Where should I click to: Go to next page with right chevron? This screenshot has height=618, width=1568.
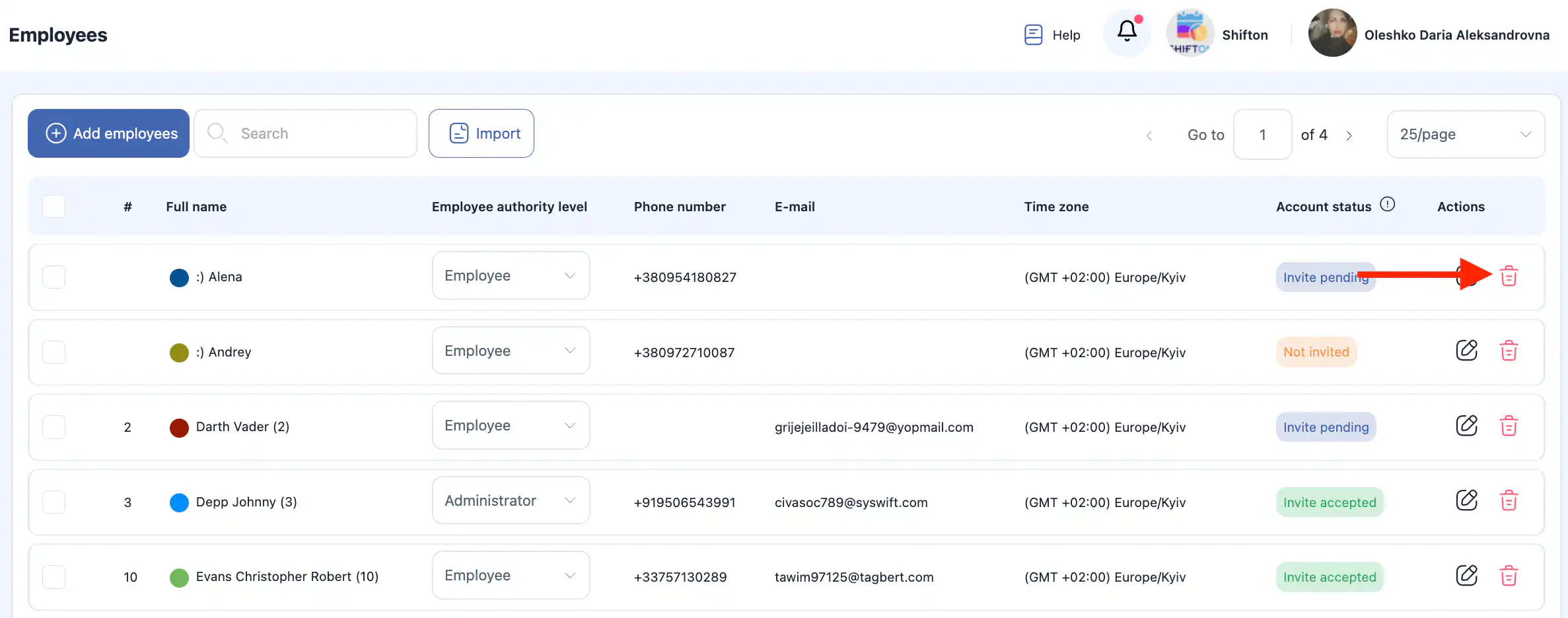click(1349, 135)
